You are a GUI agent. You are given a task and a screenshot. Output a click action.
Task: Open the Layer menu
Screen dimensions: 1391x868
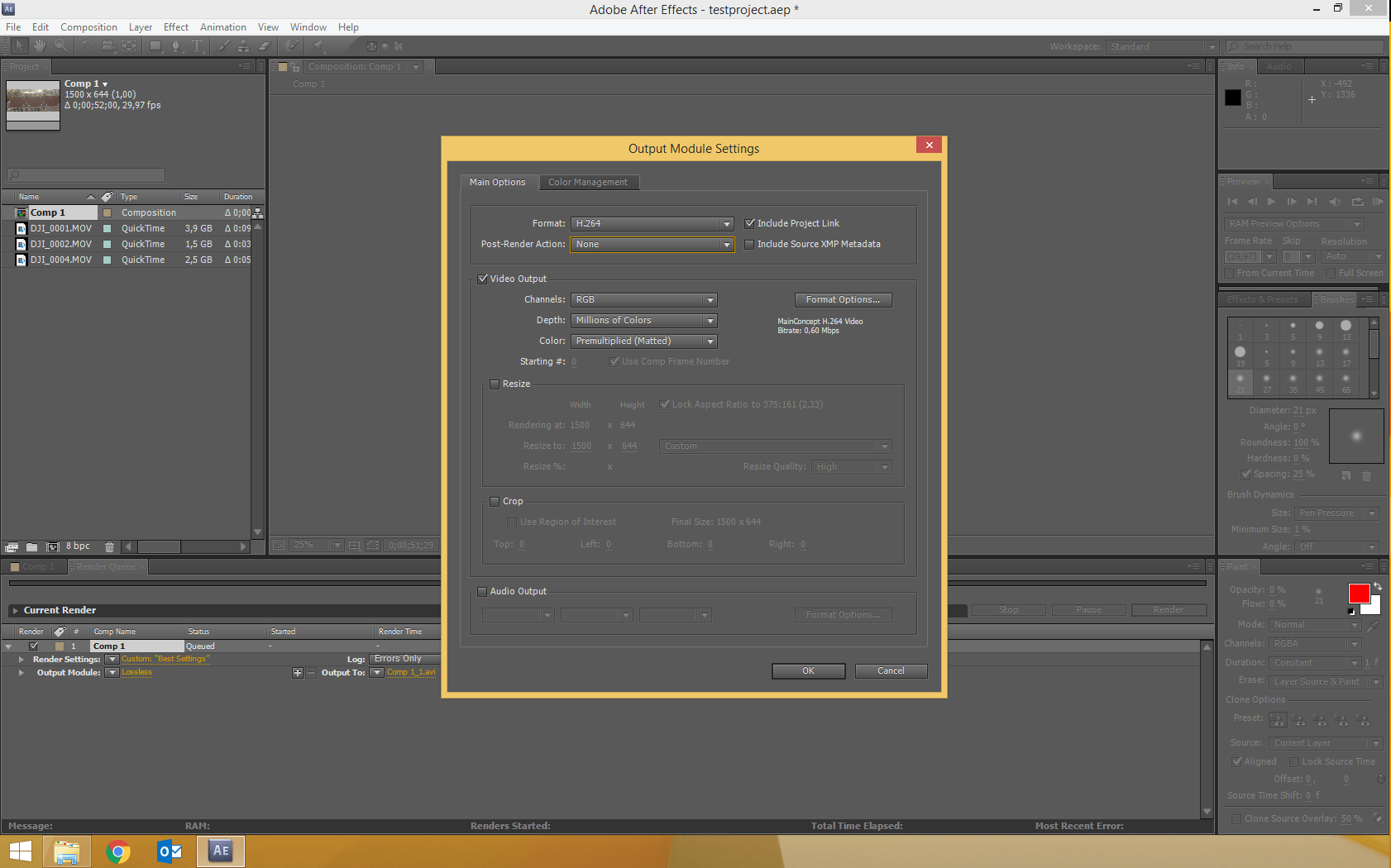(x=141, y=27)
